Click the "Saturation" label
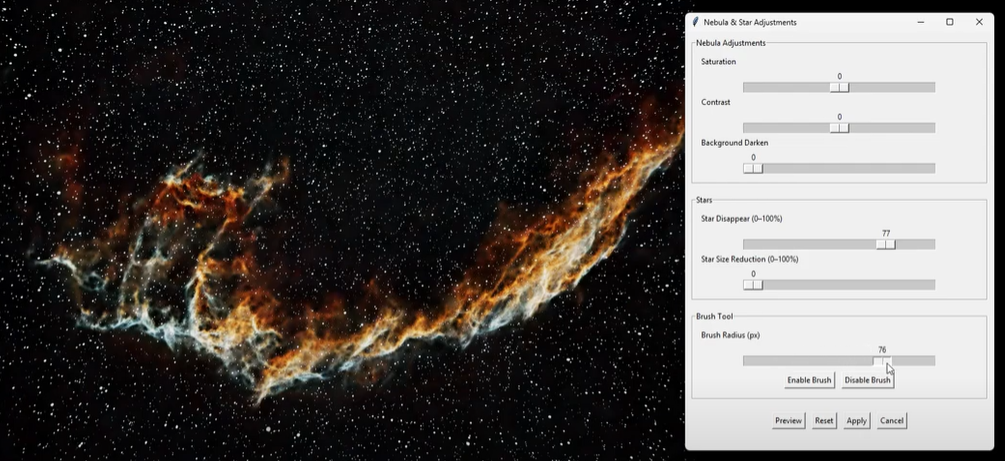1005x461 pixels. coord(718,62)
